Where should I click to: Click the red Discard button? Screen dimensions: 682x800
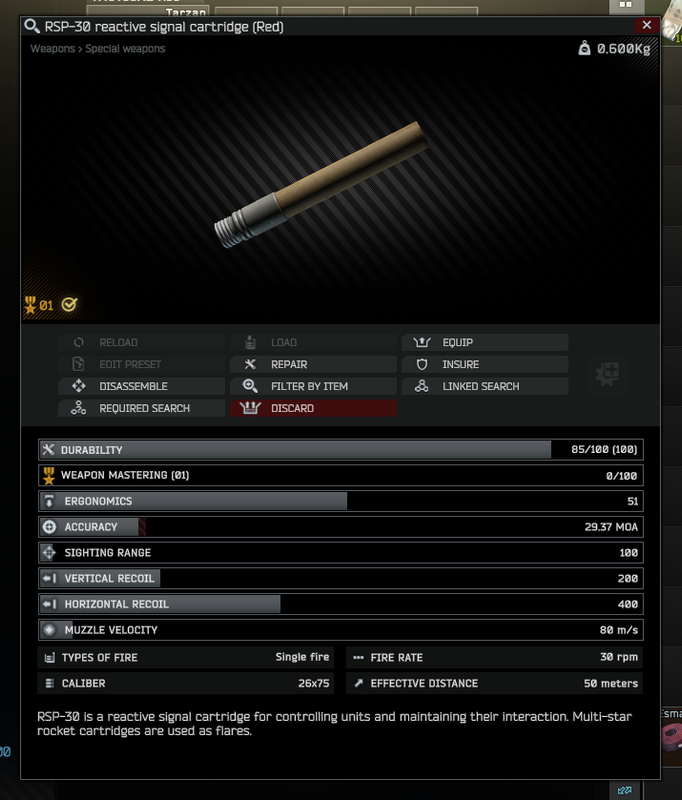pyautogui.click(x=313, y=408)
